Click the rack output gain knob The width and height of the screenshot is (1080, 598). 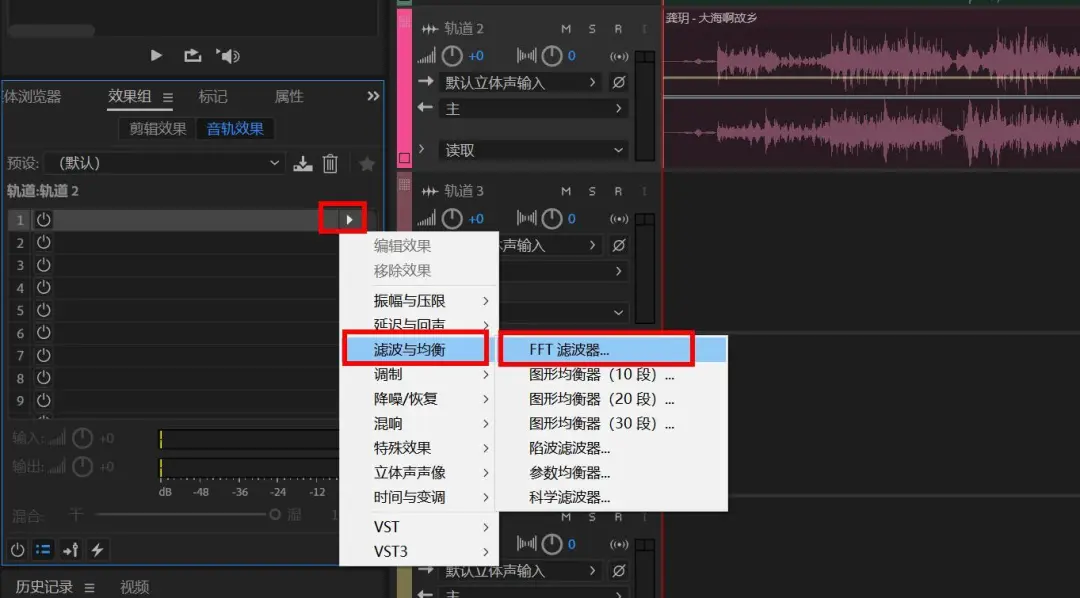pos(83,467)
